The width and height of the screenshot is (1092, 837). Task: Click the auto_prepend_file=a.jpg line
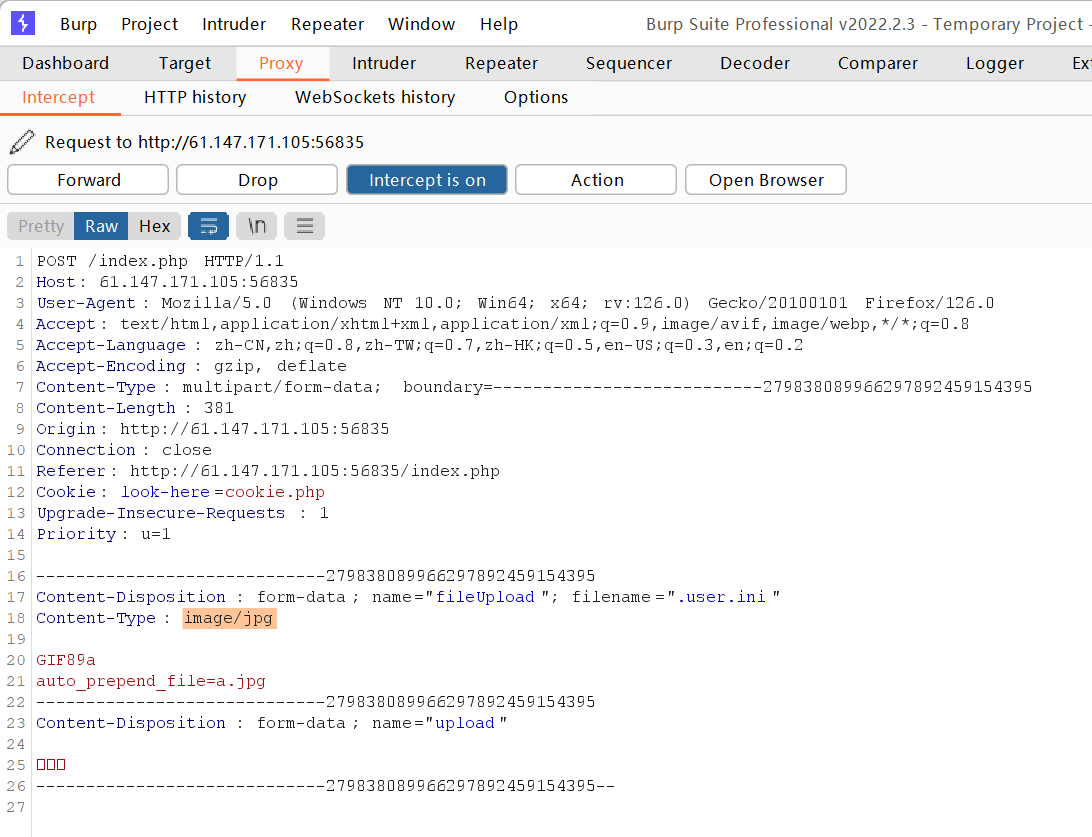coord(150,681)
